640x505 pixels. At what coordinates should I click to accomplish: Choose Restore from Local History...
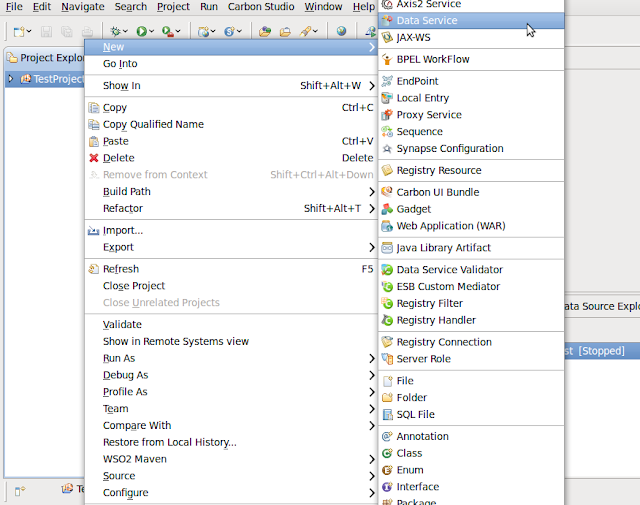(x=231, y=442)
